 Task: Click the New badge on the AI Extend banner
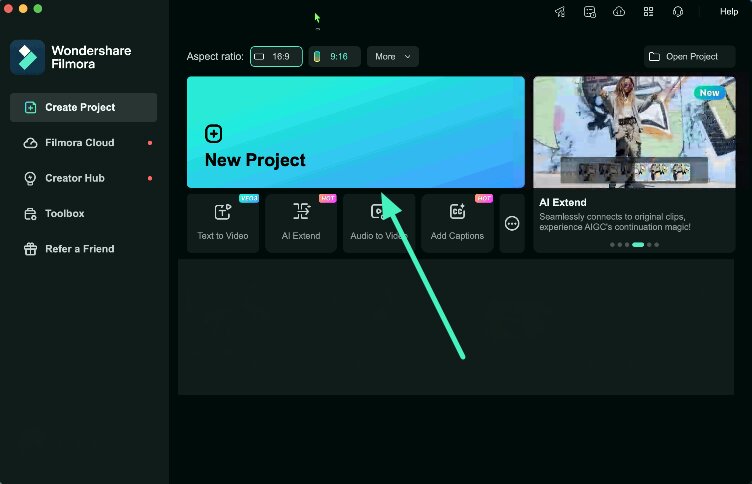click(709, 93)
